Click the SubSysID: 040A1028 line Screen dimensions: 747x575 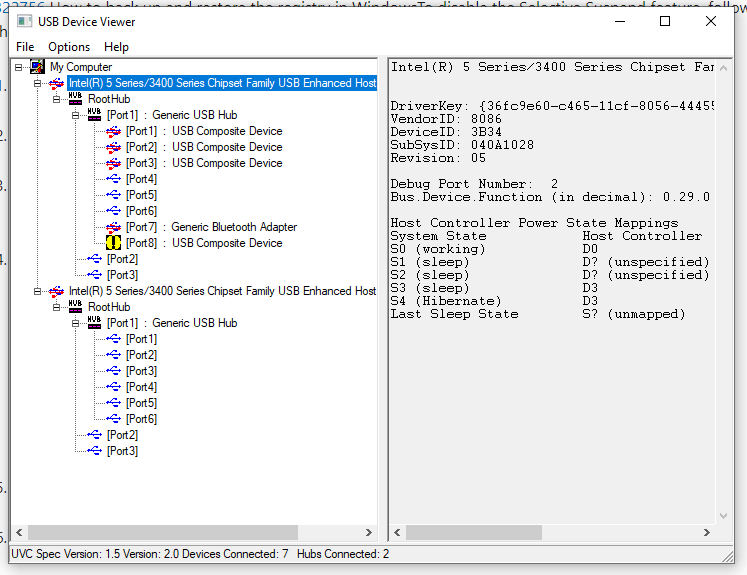462,145
